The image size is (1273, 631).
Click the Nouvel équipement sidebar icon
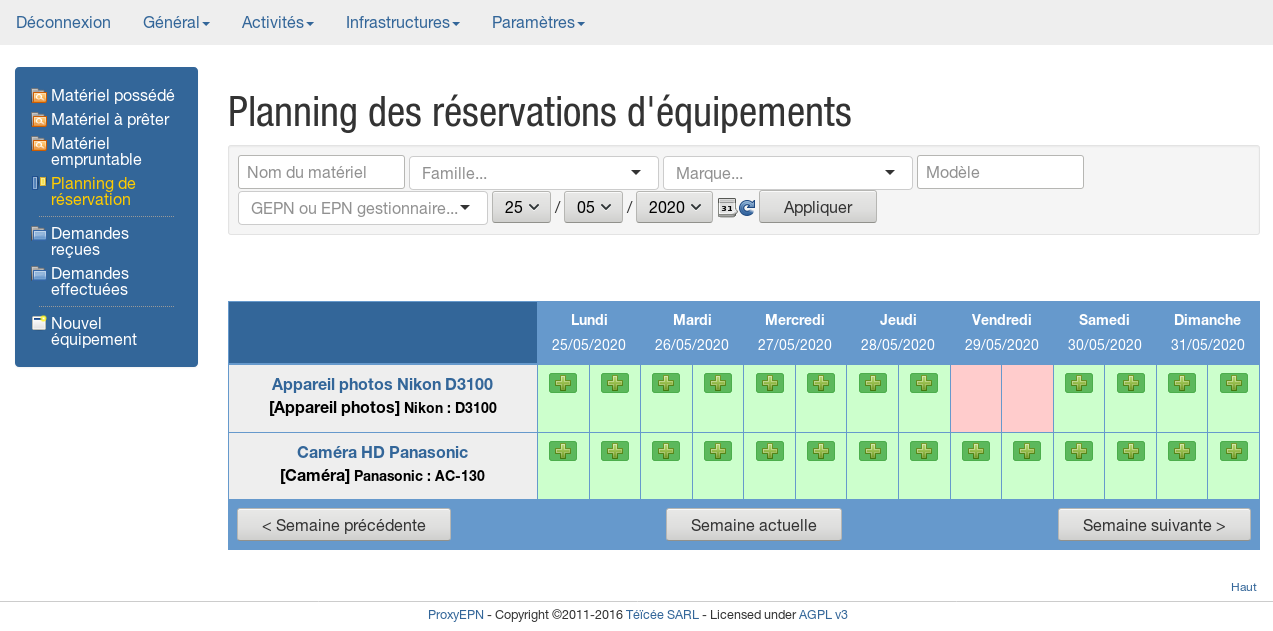pos(39,323)
